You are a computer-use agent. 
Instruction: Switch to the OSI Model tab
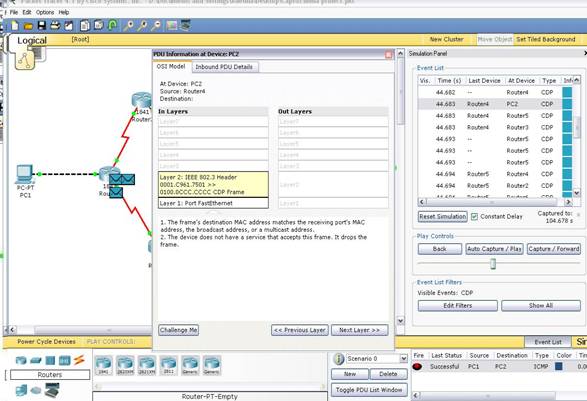pyautogui.click(x=171, y=66)
